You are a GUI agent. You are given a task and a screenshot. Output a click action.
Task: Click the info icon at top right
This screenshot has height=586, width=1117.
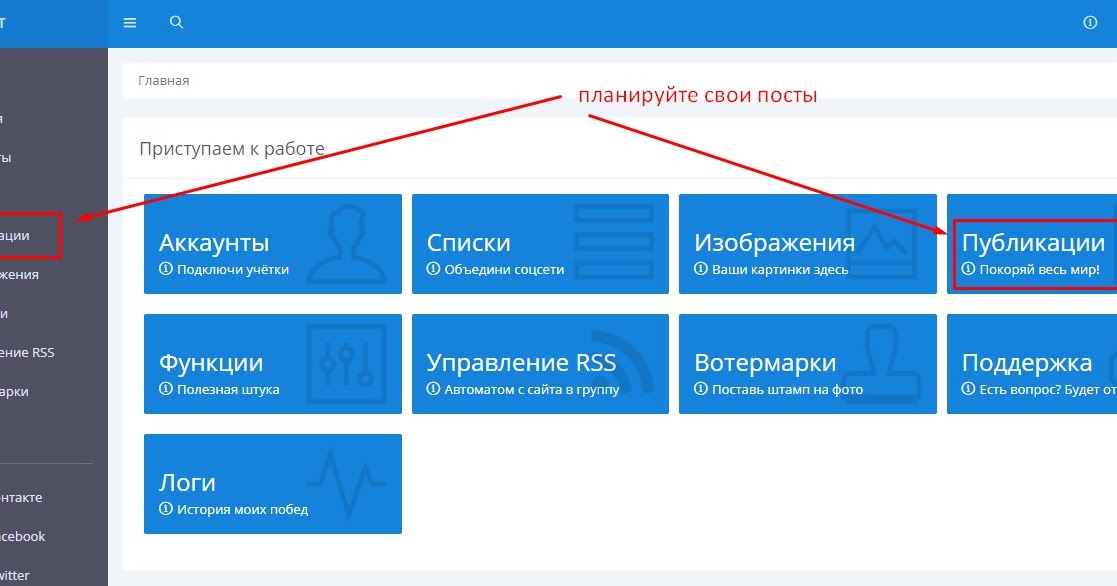coord(1089,21)
